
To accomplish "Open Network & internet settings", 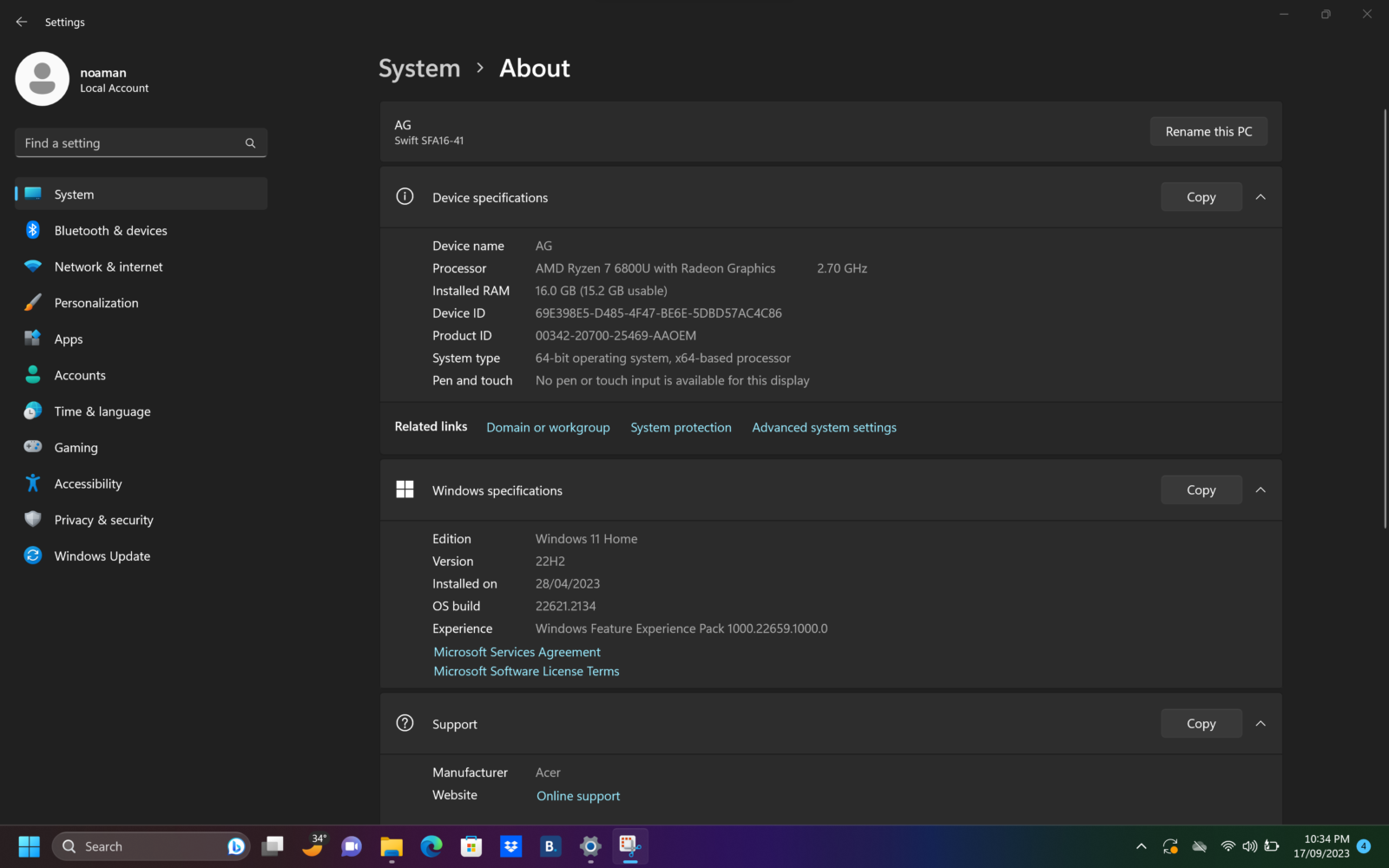I will click(142, 266).
